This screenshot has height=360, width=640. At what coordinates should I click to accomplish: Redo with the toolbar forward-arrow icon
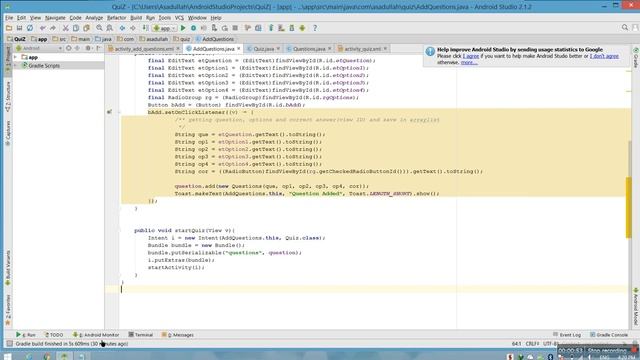click(x=53, y=28)
